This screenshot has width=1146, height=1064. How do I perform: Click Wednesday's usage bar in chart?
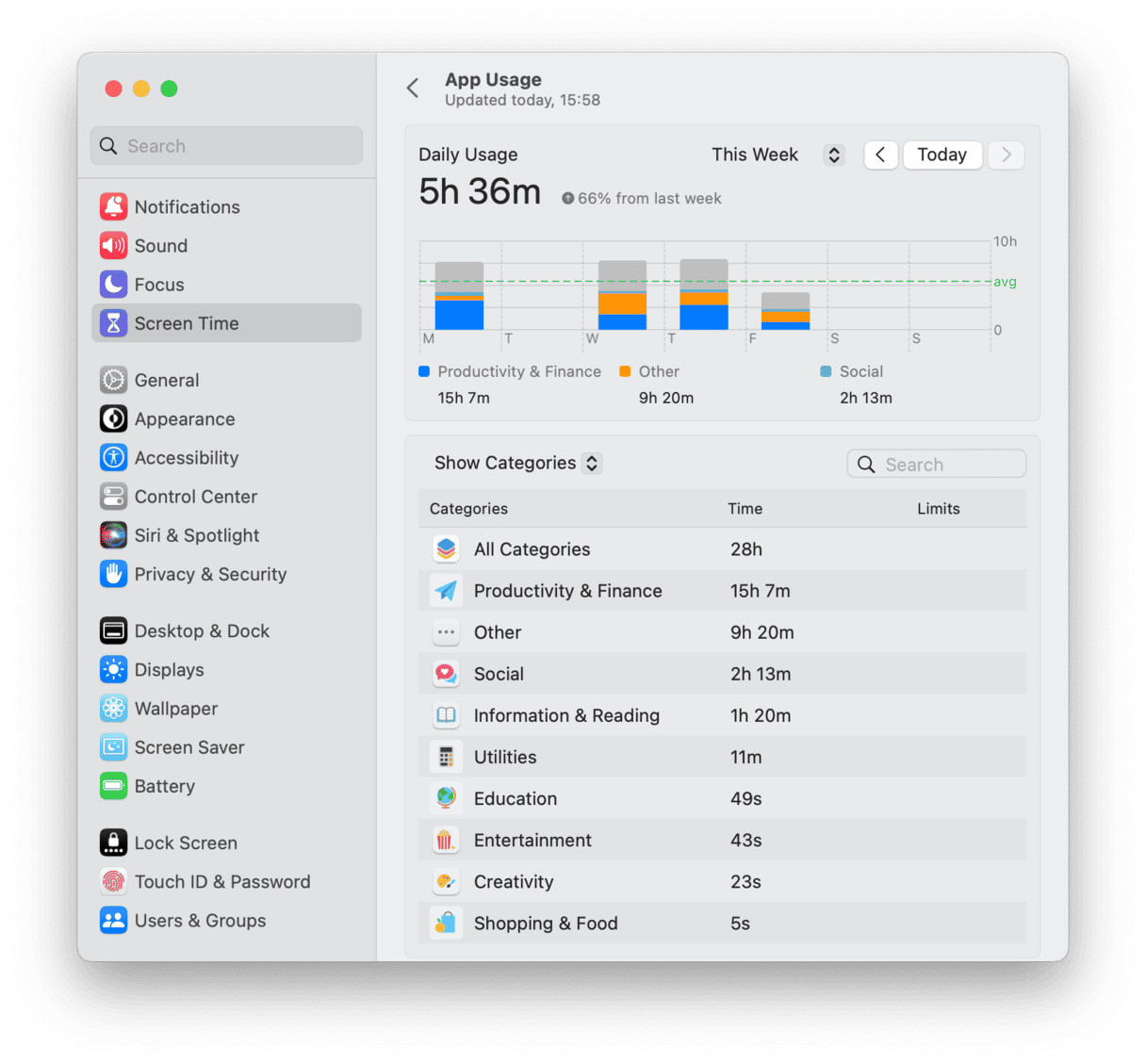click(622, 296)
